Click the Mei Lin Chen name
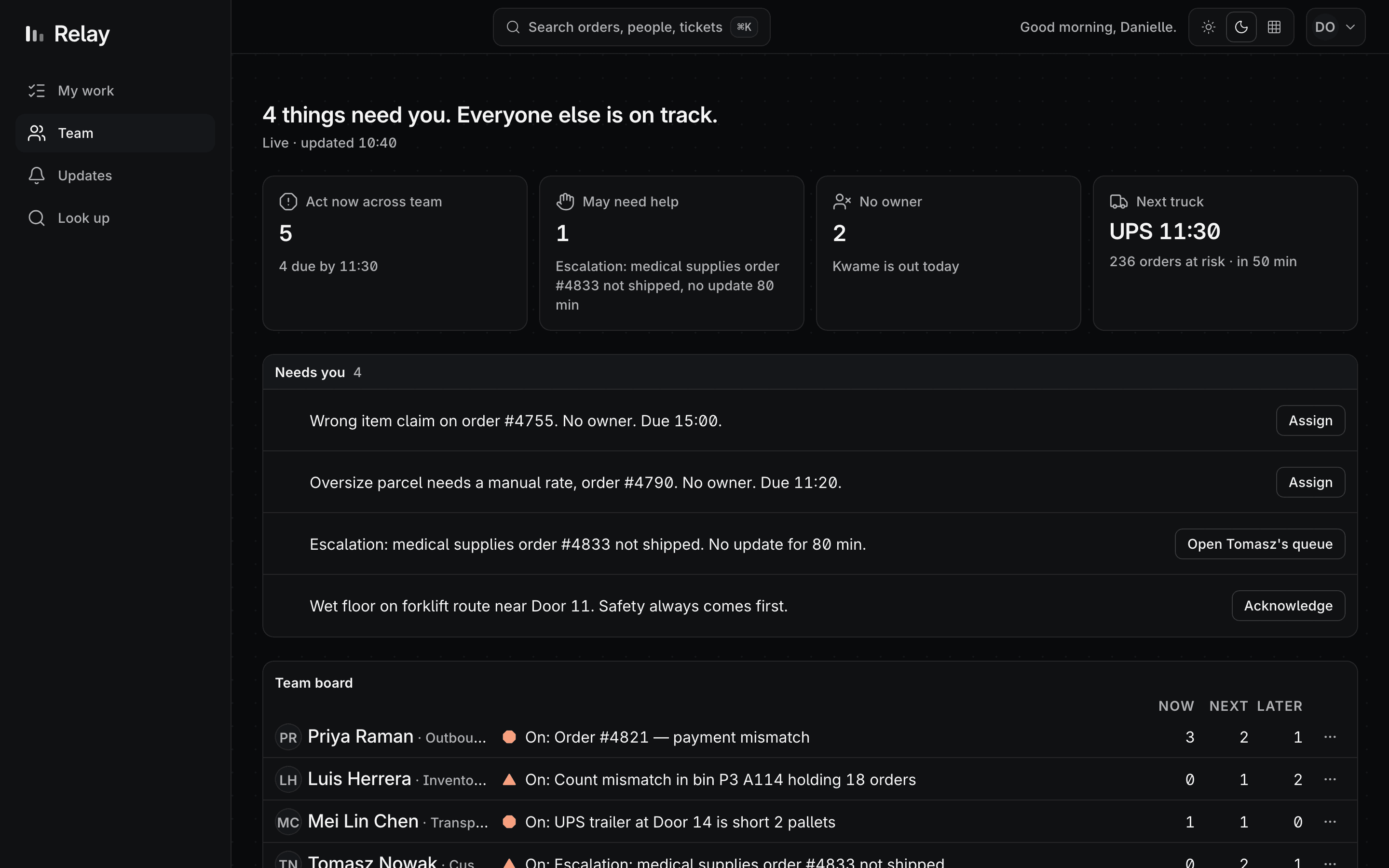Screen dimensions: 1389x868 pos(363,821)
